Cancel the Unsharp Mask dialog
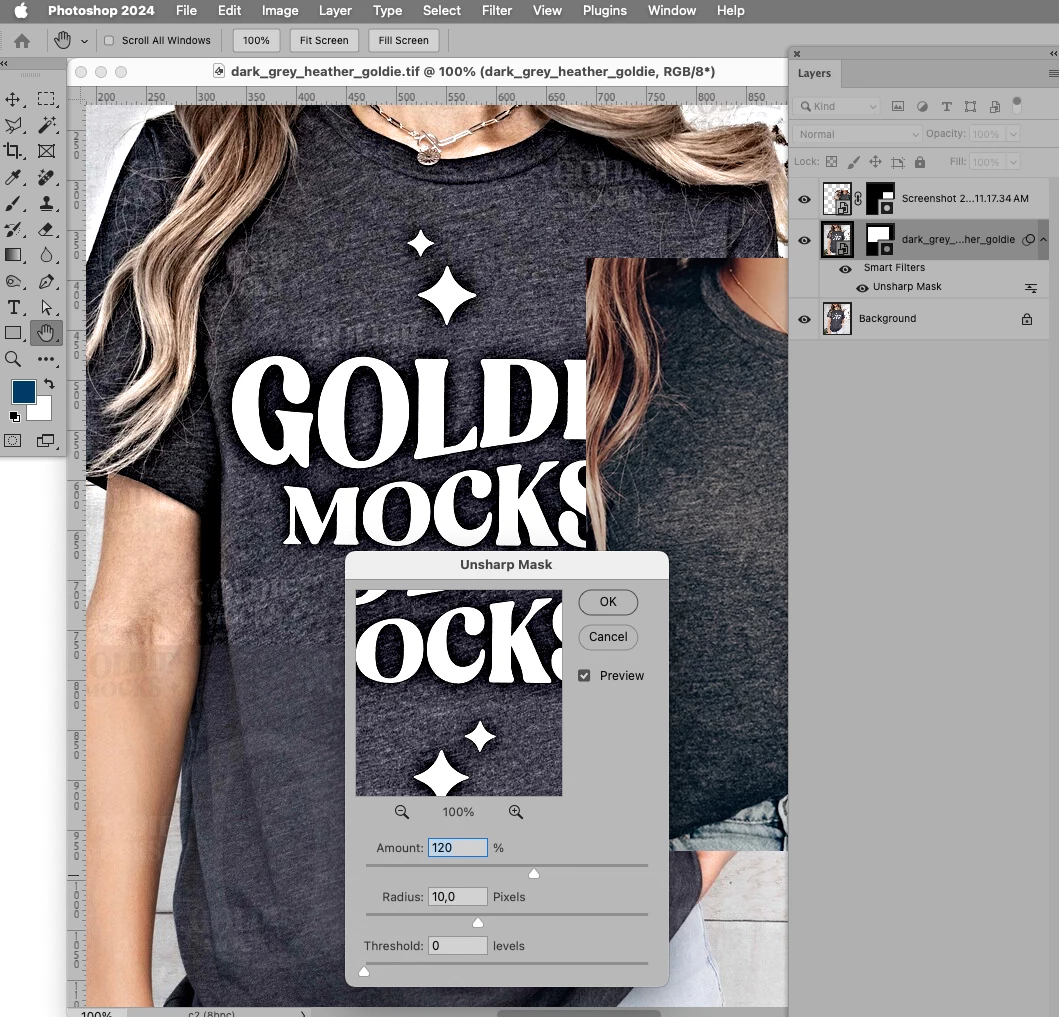1059x1017 pixels. 608,637
